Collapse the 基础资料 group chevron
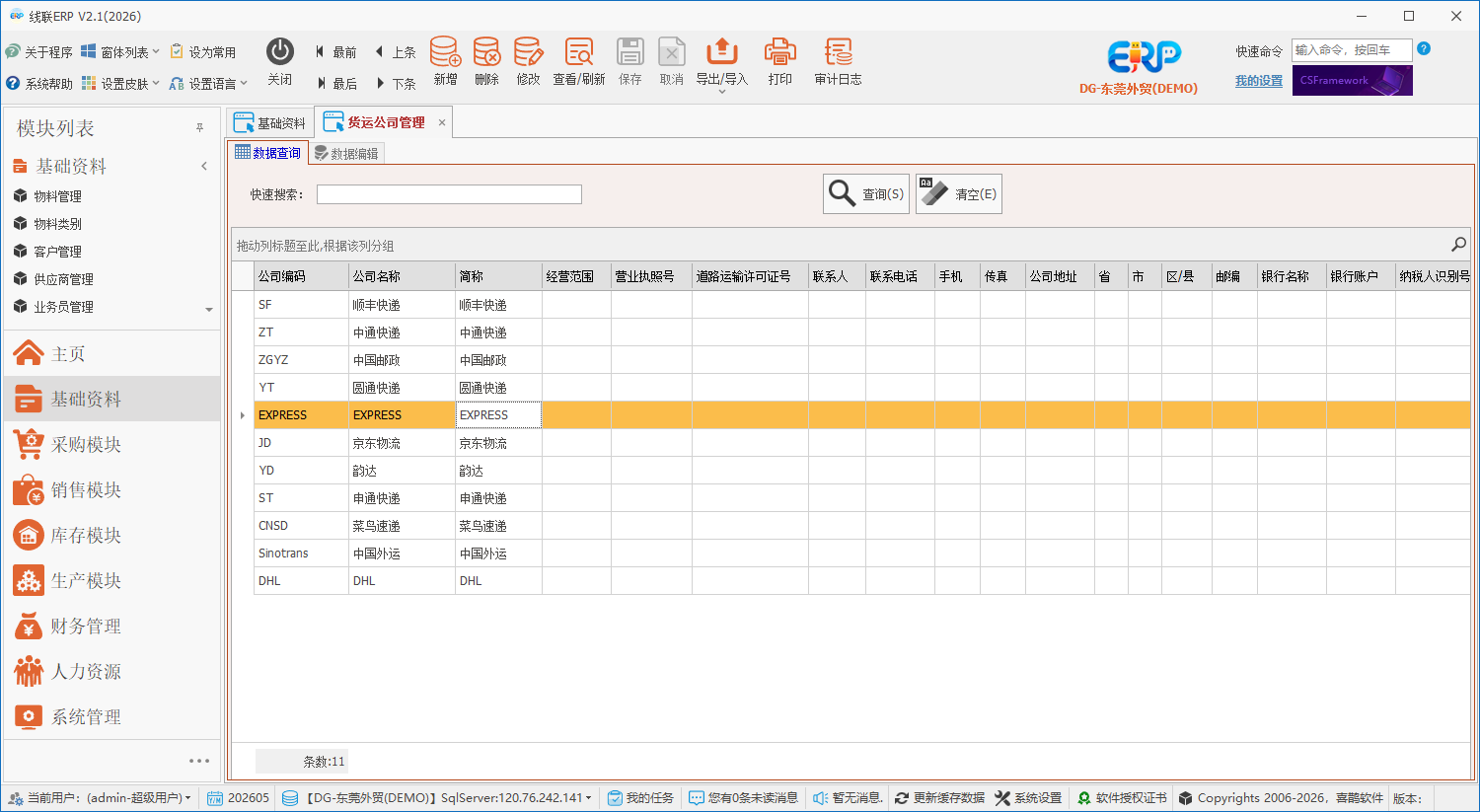 204,166
